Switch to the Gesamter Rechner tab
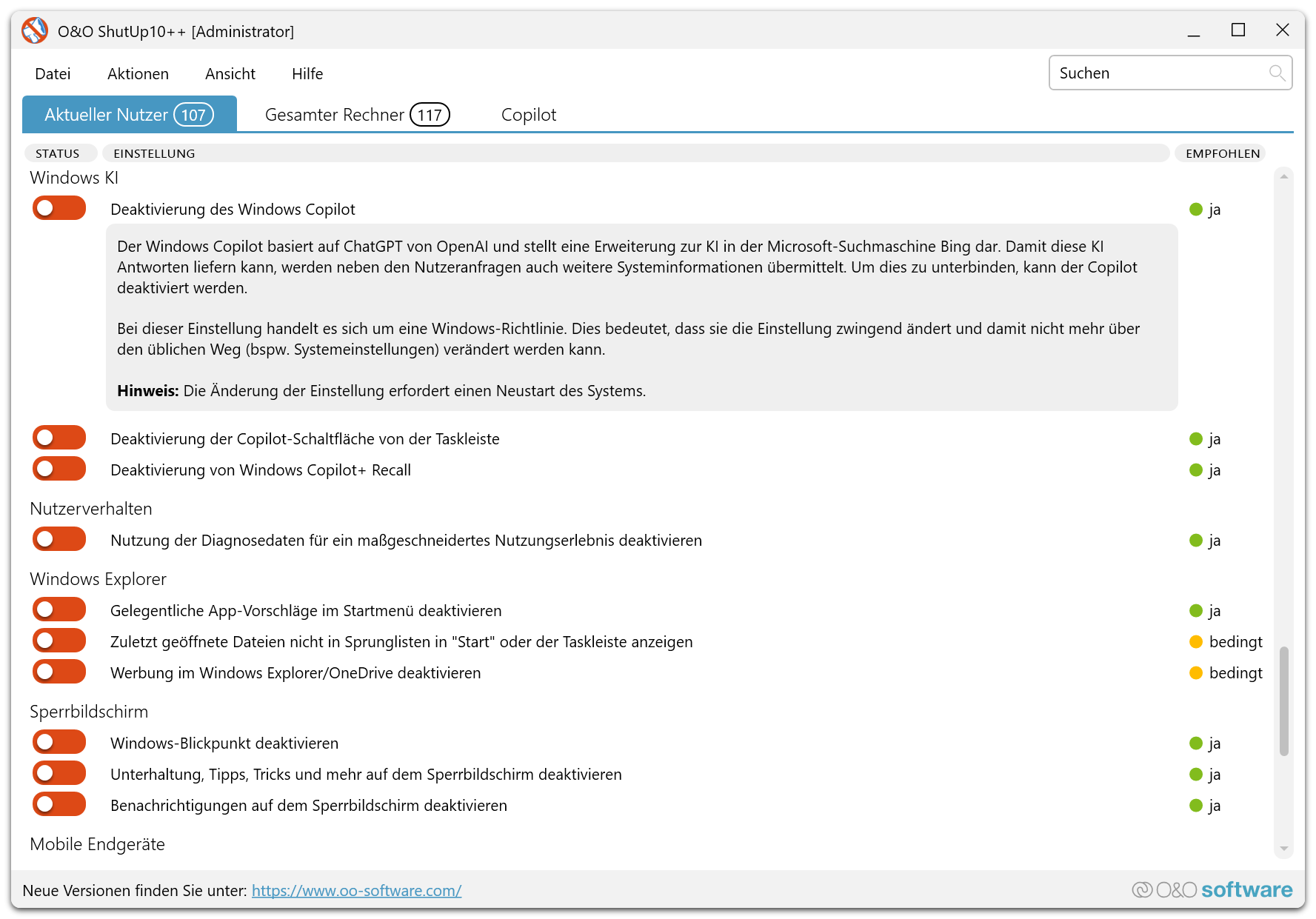Viewport: 1316px width, 919px height. point(356,115)
